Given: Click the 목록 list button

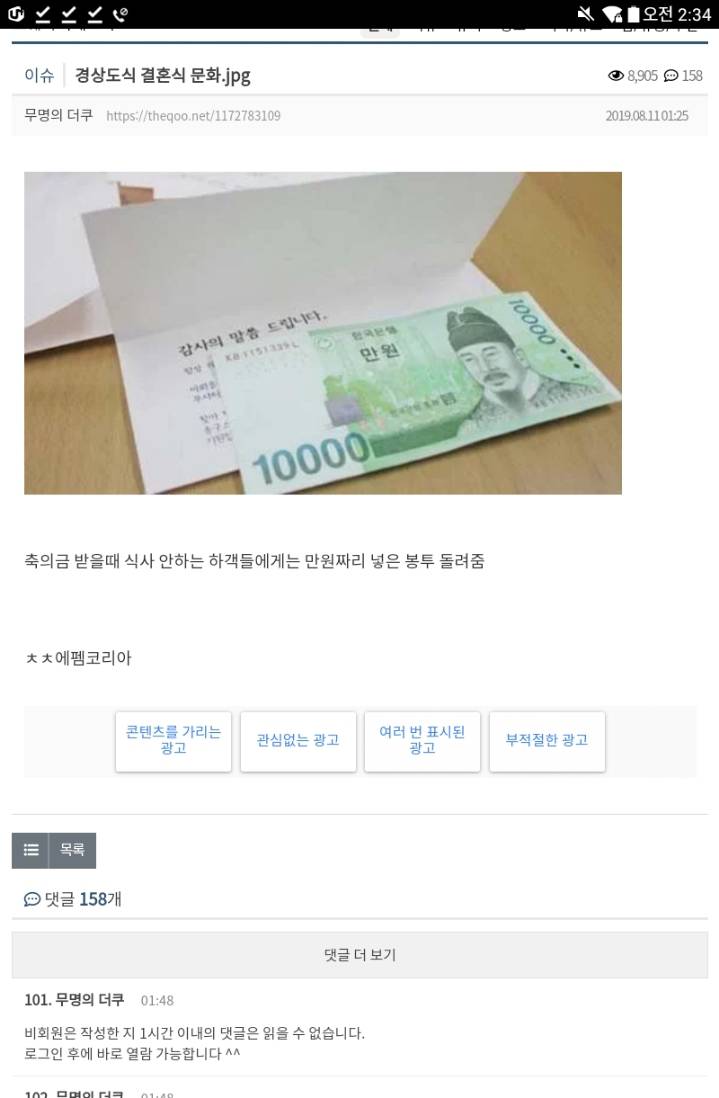Looking at the screenshot, I should coord(54,850).
